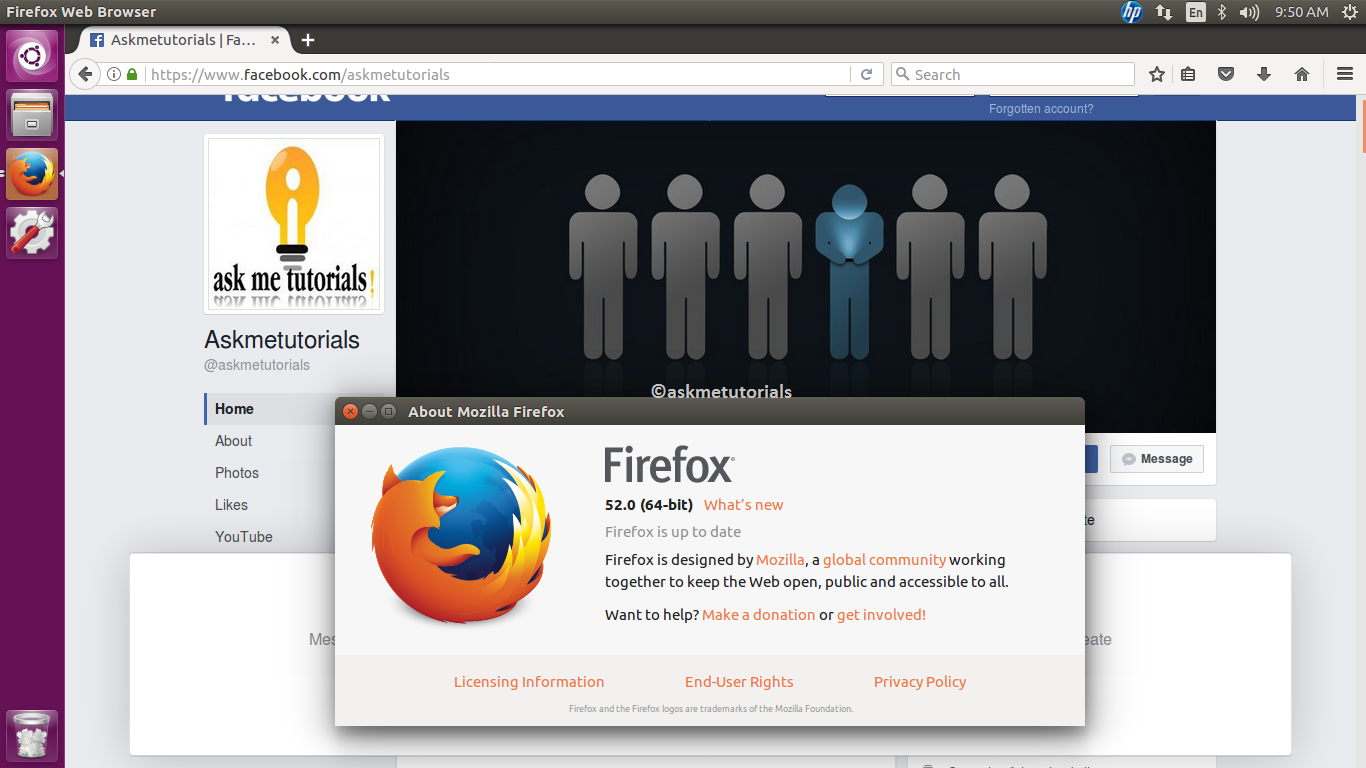The height and width of the screenshot is (768, 1366).
Task: Open Downloads arrow panel
Action: click(1264, 74)
